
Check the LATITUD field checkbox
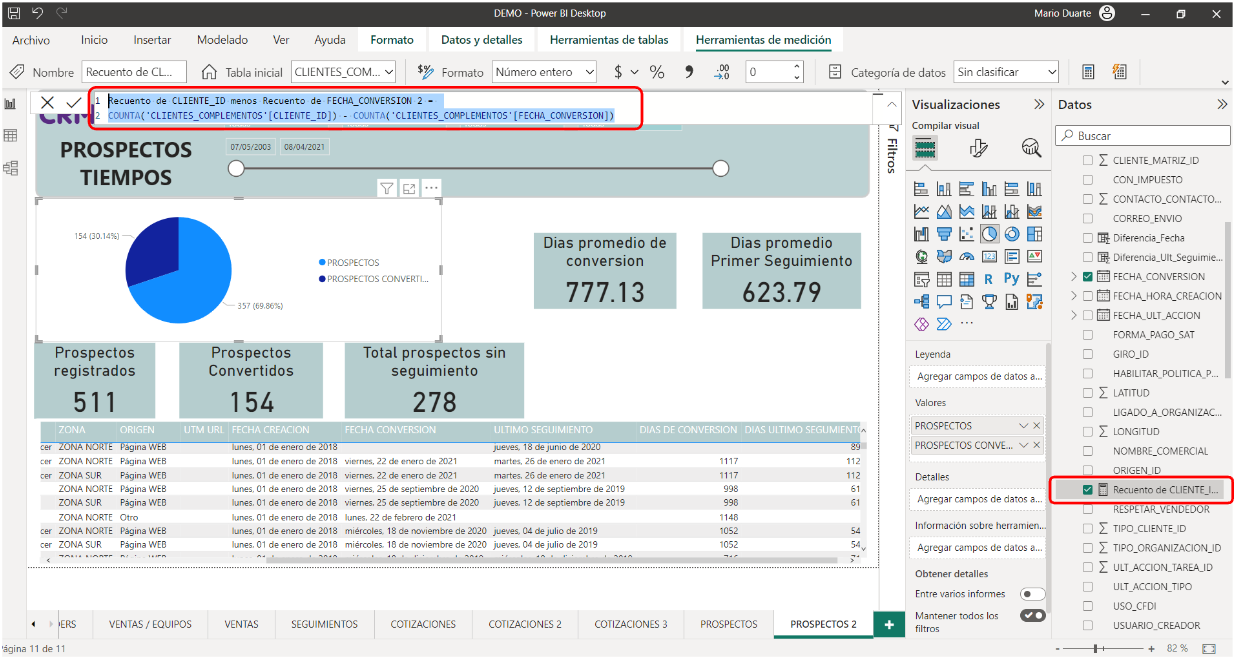pyautogui.click(x=1088, y=393)
